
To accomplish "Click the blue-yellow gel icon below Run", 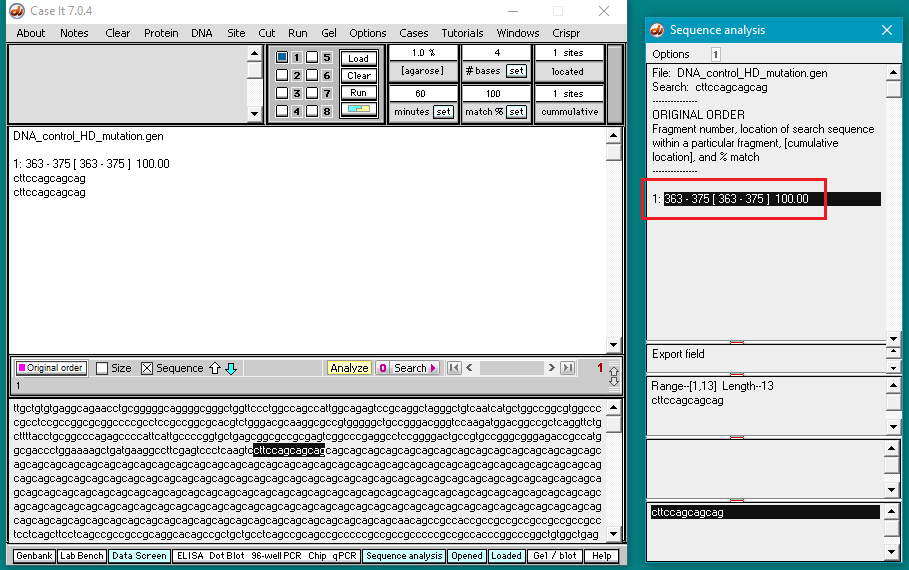I will (359, 109).
